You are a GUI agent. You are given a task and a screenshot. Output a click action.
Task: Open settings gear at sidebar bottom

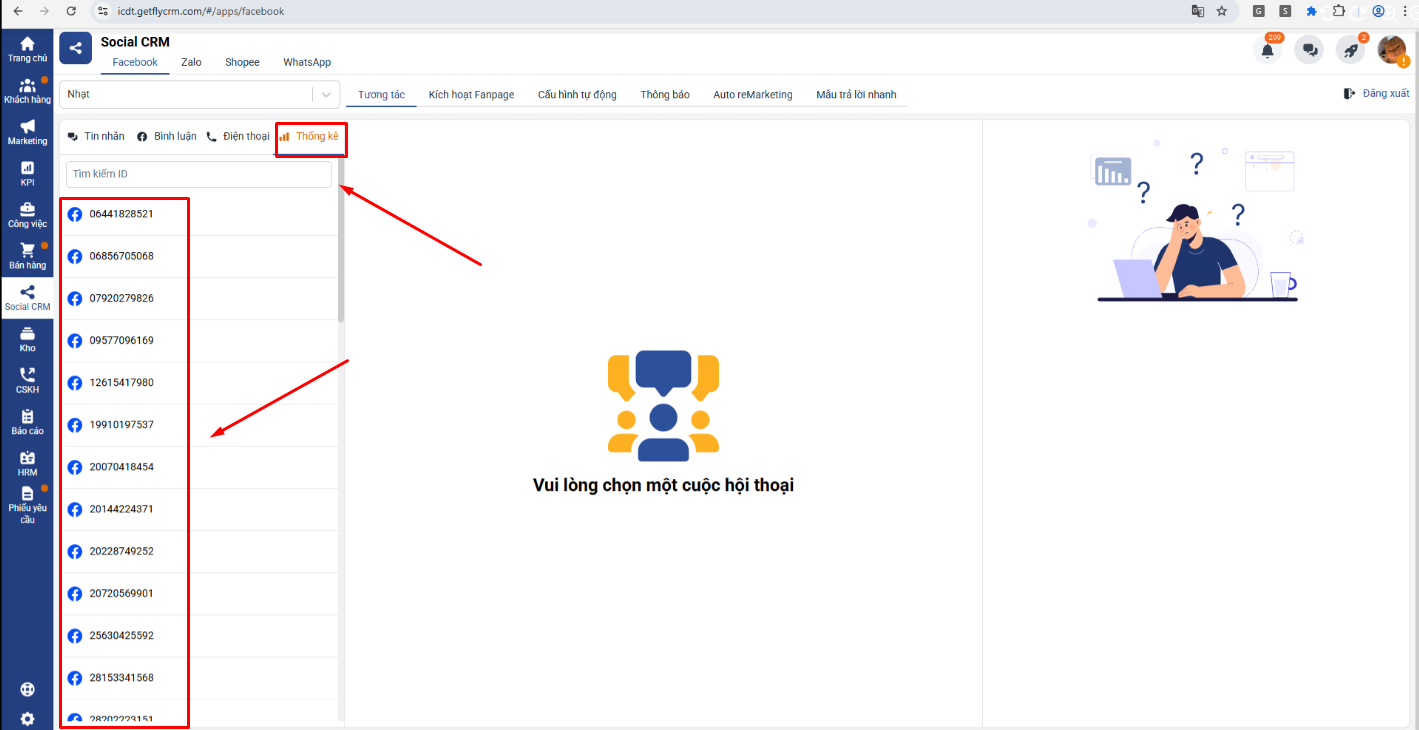tap(27, 718)
